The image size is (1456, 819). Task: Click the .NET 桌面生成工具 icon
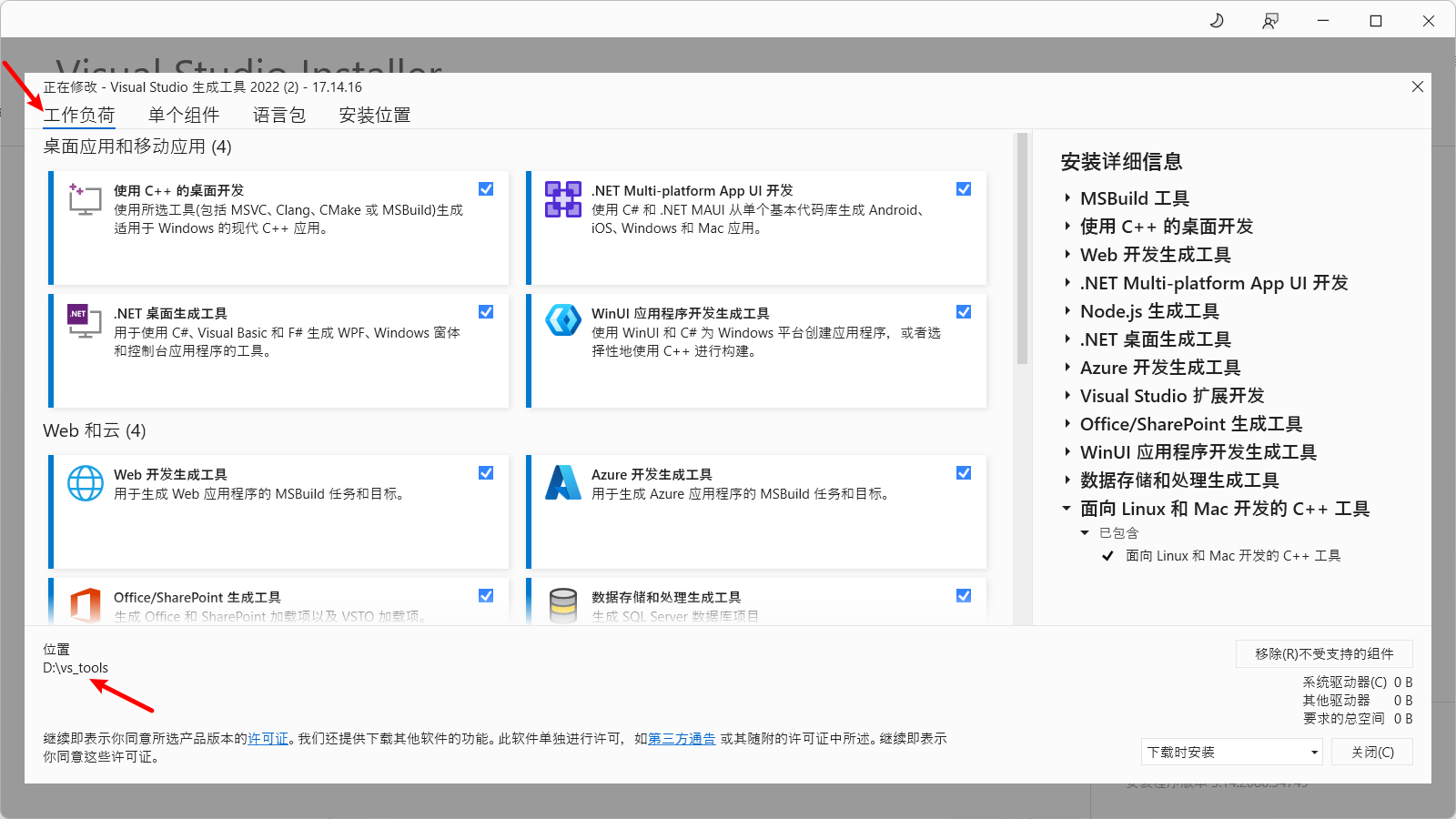pos(84,323)
